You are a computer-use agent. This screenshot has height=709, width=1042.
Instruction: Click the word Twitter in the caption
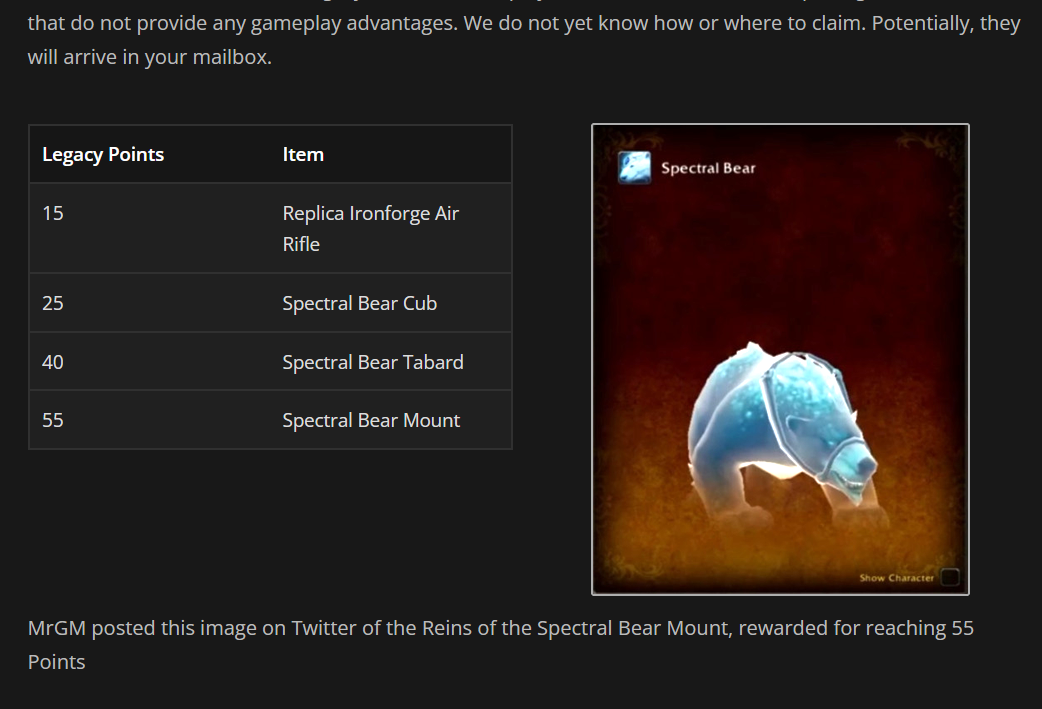pos(323,628)
